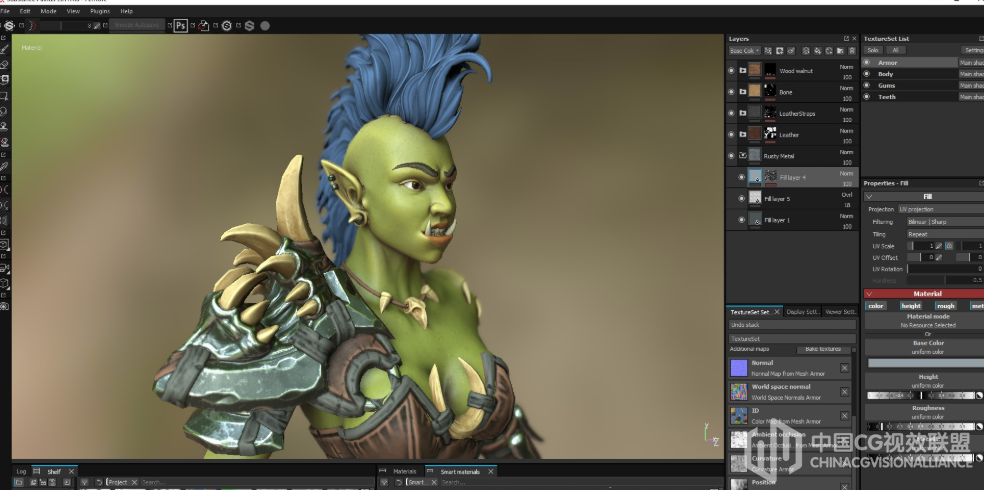Switch to the Viewer Settings tab
Image resolution: width=984 pixels, height=490 pixels.
840,312
